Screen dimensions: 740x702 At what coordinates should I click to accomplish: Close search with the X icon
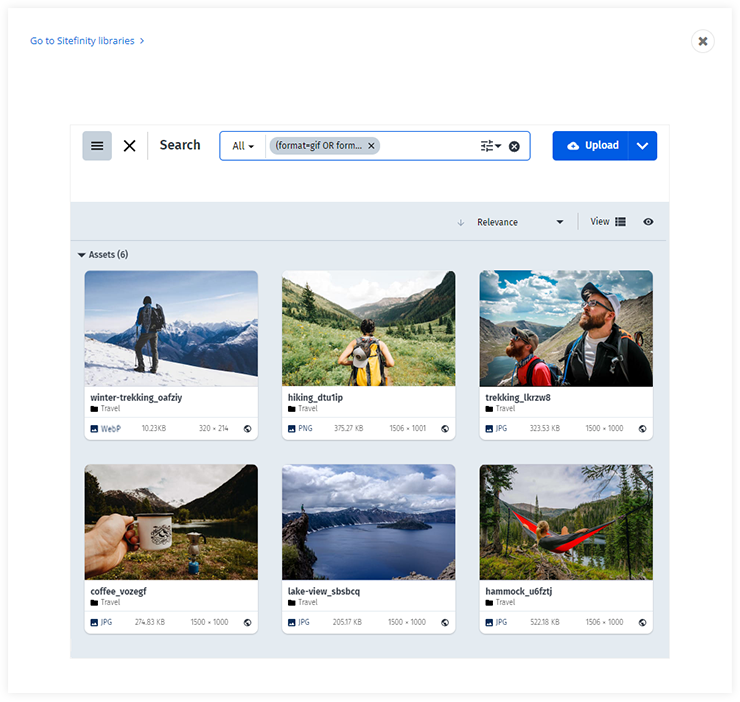(x=130, y=145)
